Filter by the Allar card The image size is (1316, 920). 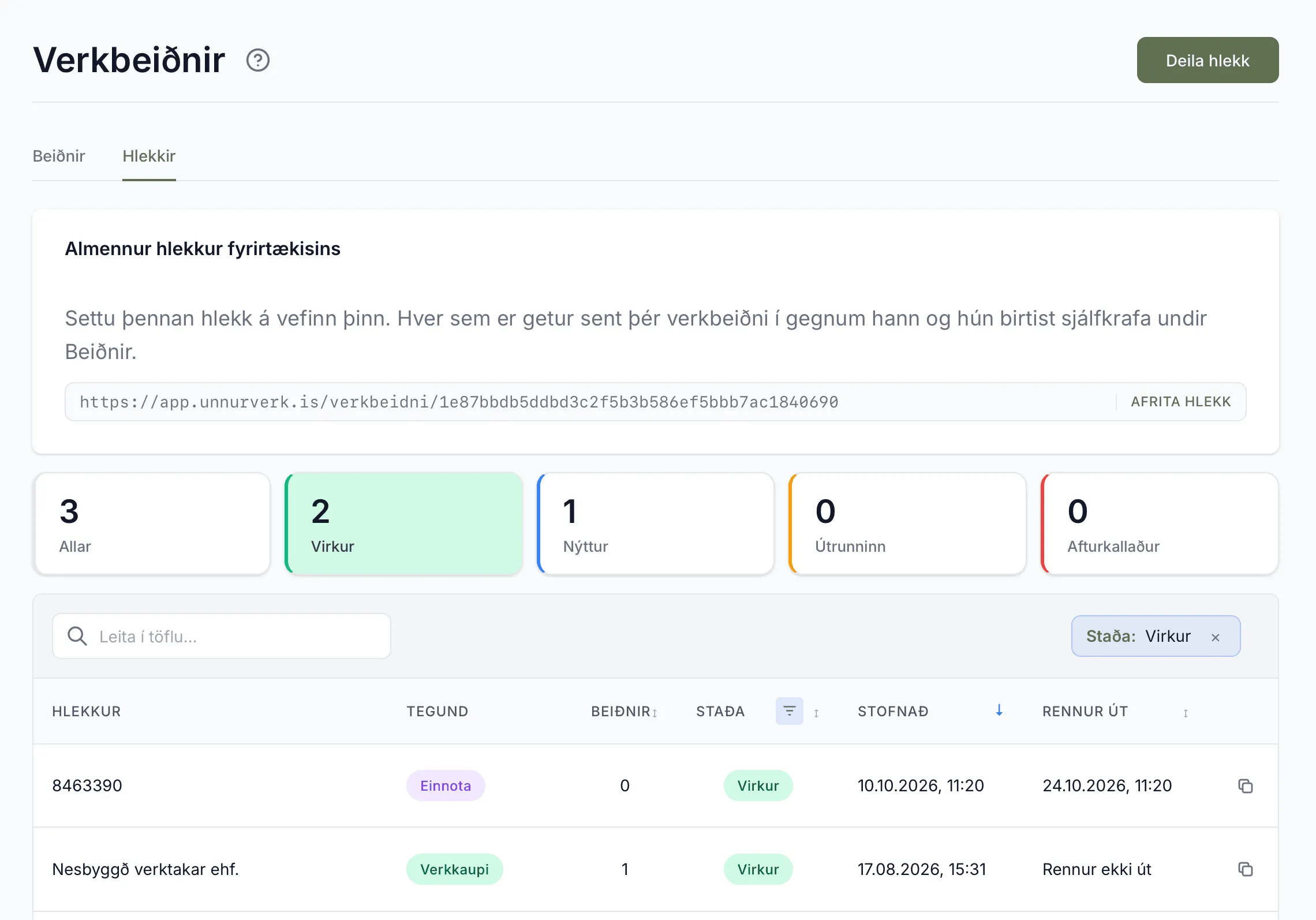152,524
